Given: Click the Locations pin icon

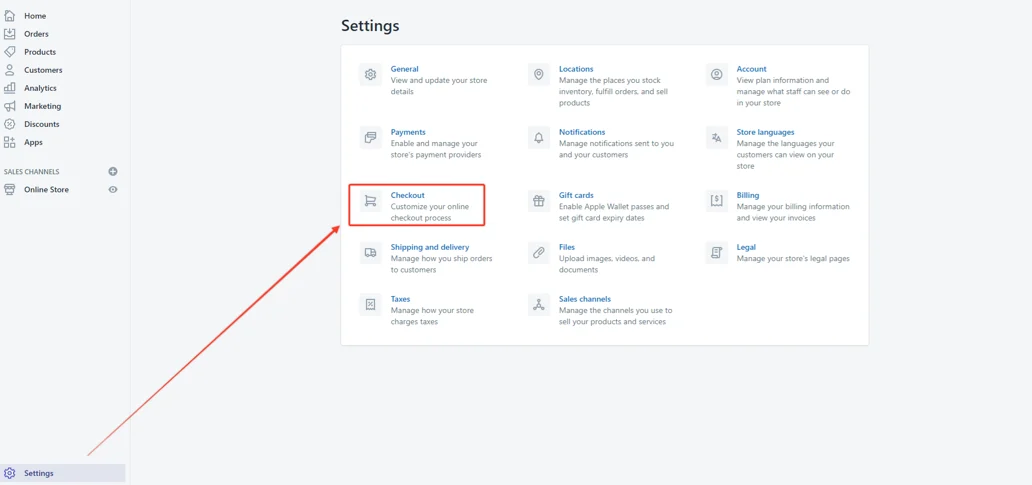Looking at the screenshot, I should coord(539,74).
